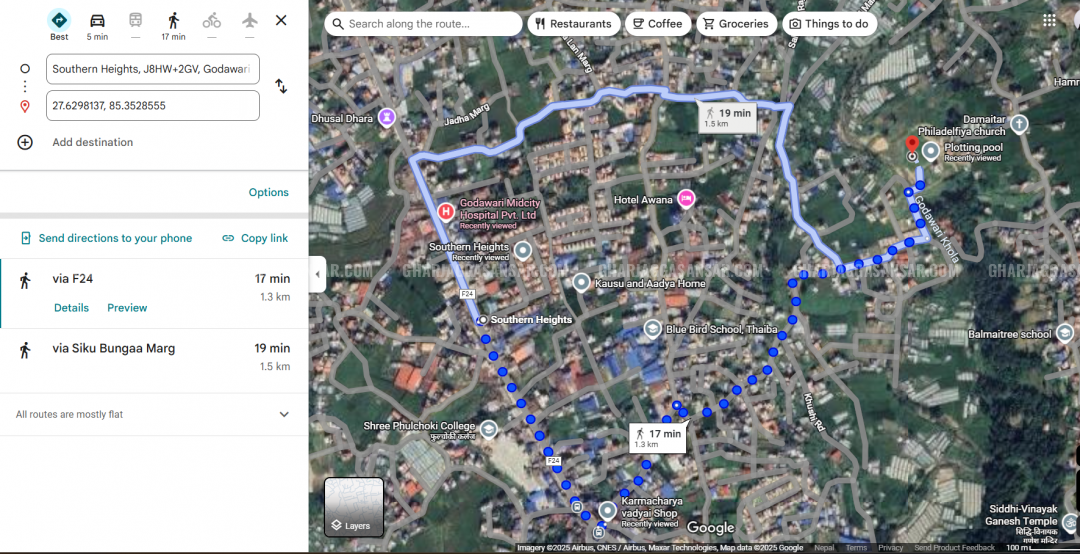Click the Godawari Midcity Hospital marker

pyautogui.click(x=445, y=211)
